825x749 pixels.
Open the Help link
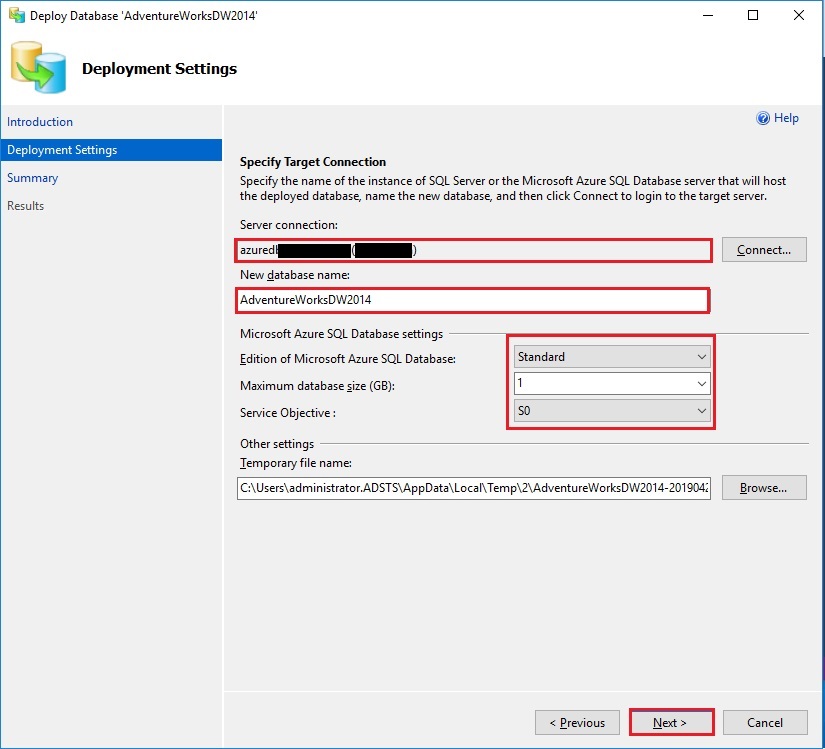coord(786,118)
